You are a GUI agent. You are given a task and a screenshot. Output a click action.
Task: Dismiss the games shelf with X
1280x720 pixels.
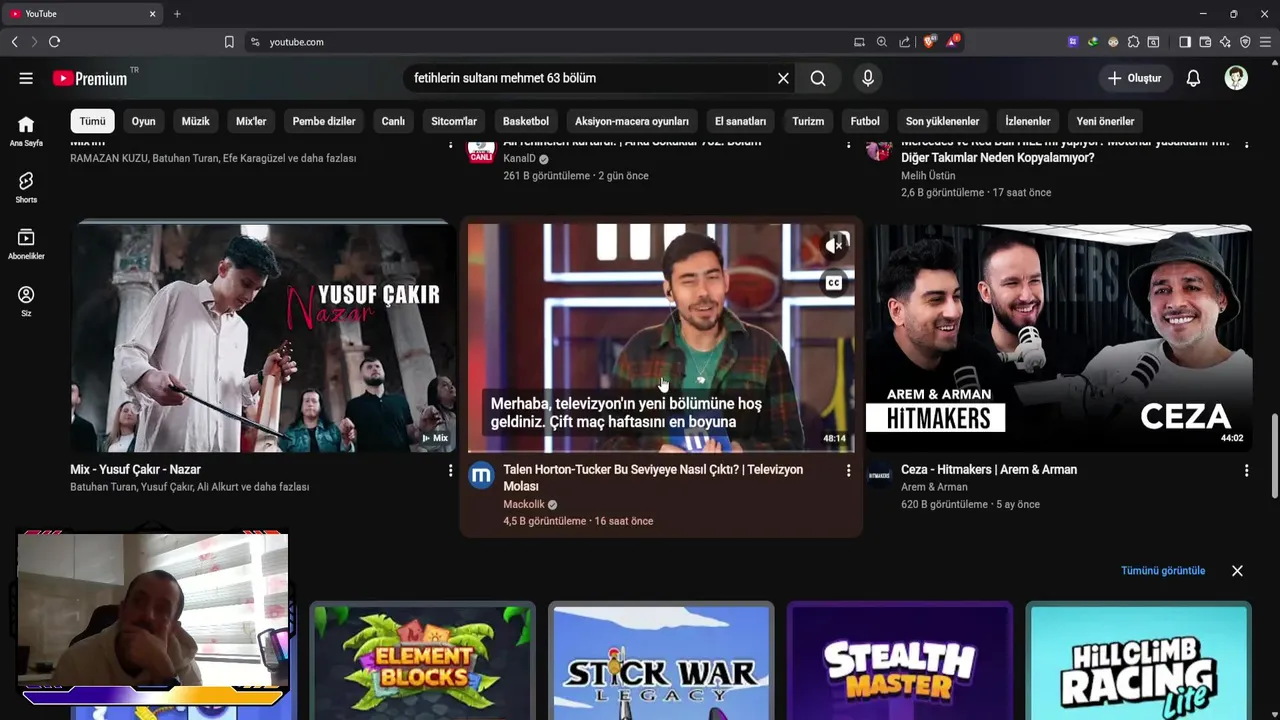pyautogui.click(x=1237, y=570)
